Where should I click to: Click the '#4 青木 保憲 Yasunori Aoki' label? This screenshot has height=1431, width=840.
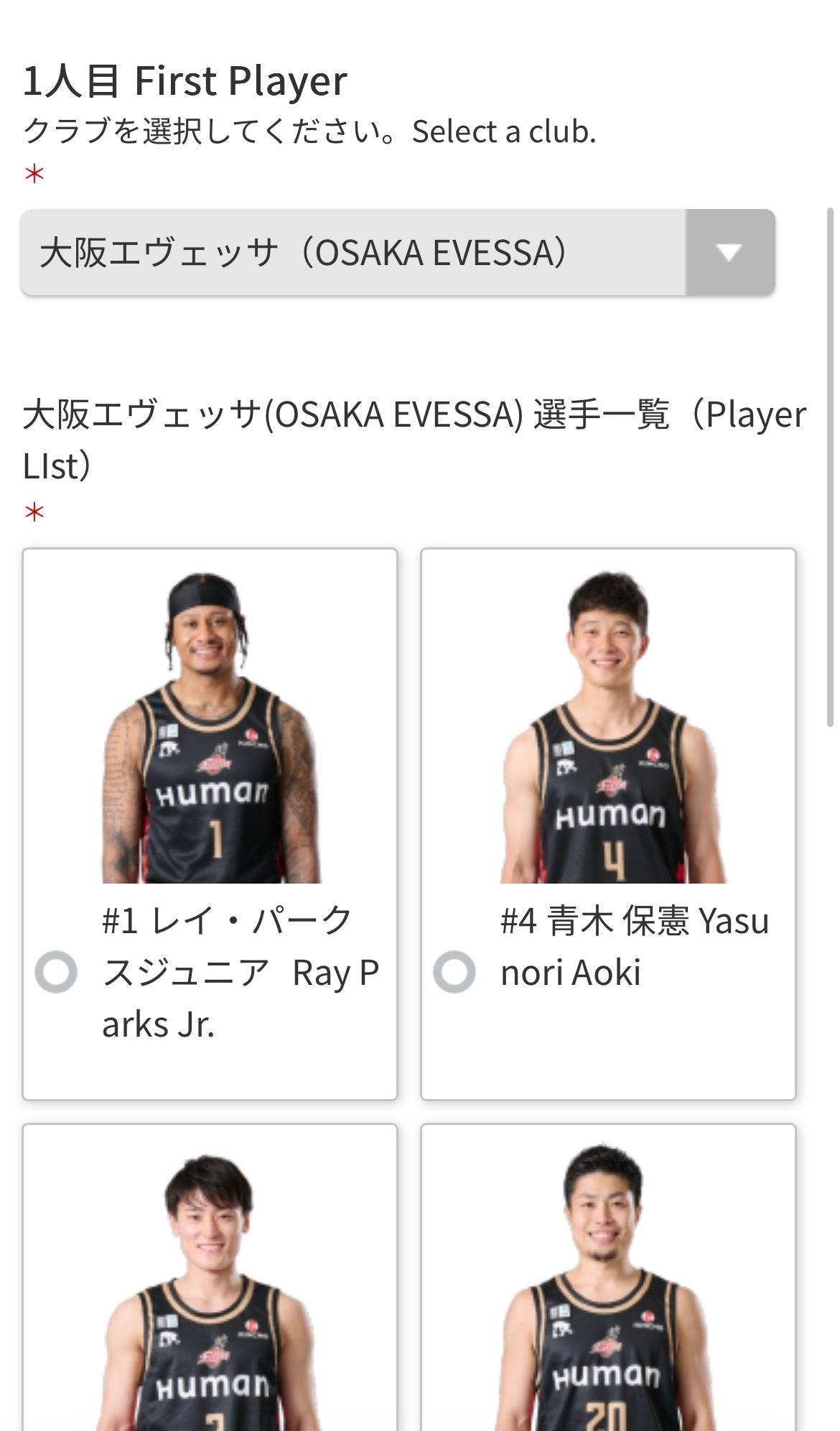click(634, 946)
